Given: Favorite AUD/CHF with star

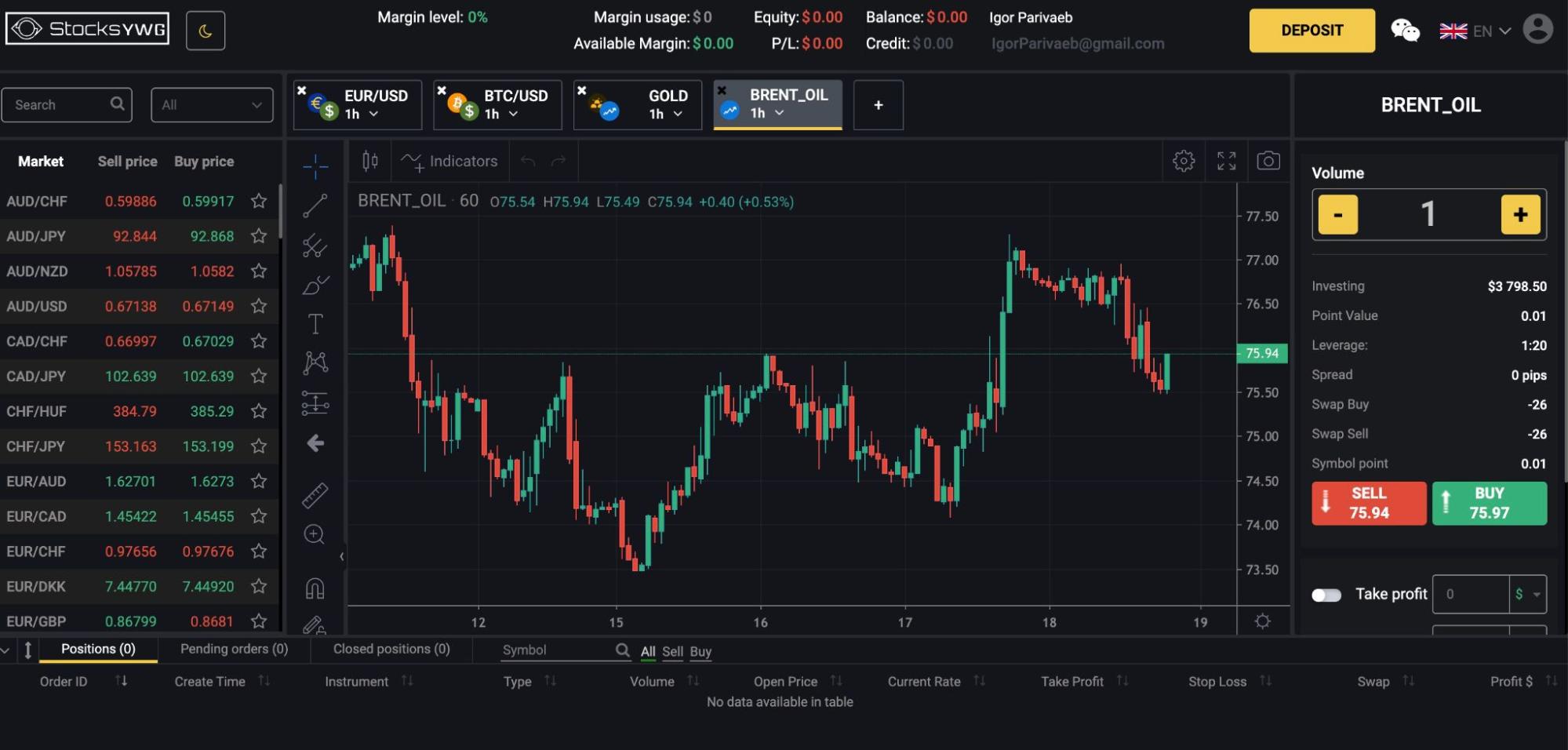Looking at the screenshot, I should [259, 201].
